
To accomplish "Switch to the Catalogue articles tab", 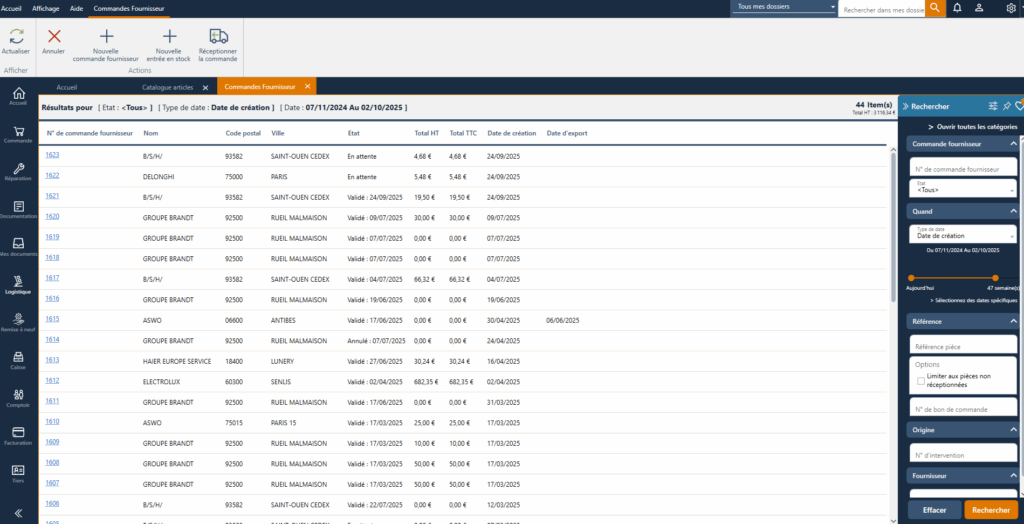I will 168,87.
